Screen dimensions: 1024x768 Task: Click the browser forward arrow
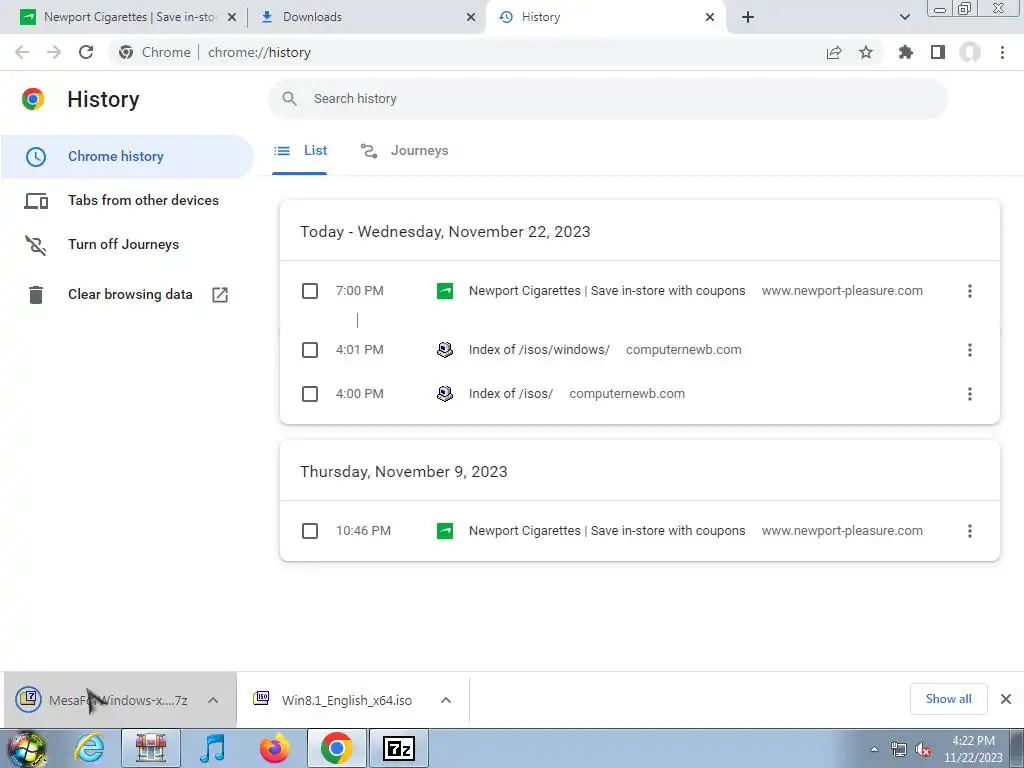click(54, 52)
